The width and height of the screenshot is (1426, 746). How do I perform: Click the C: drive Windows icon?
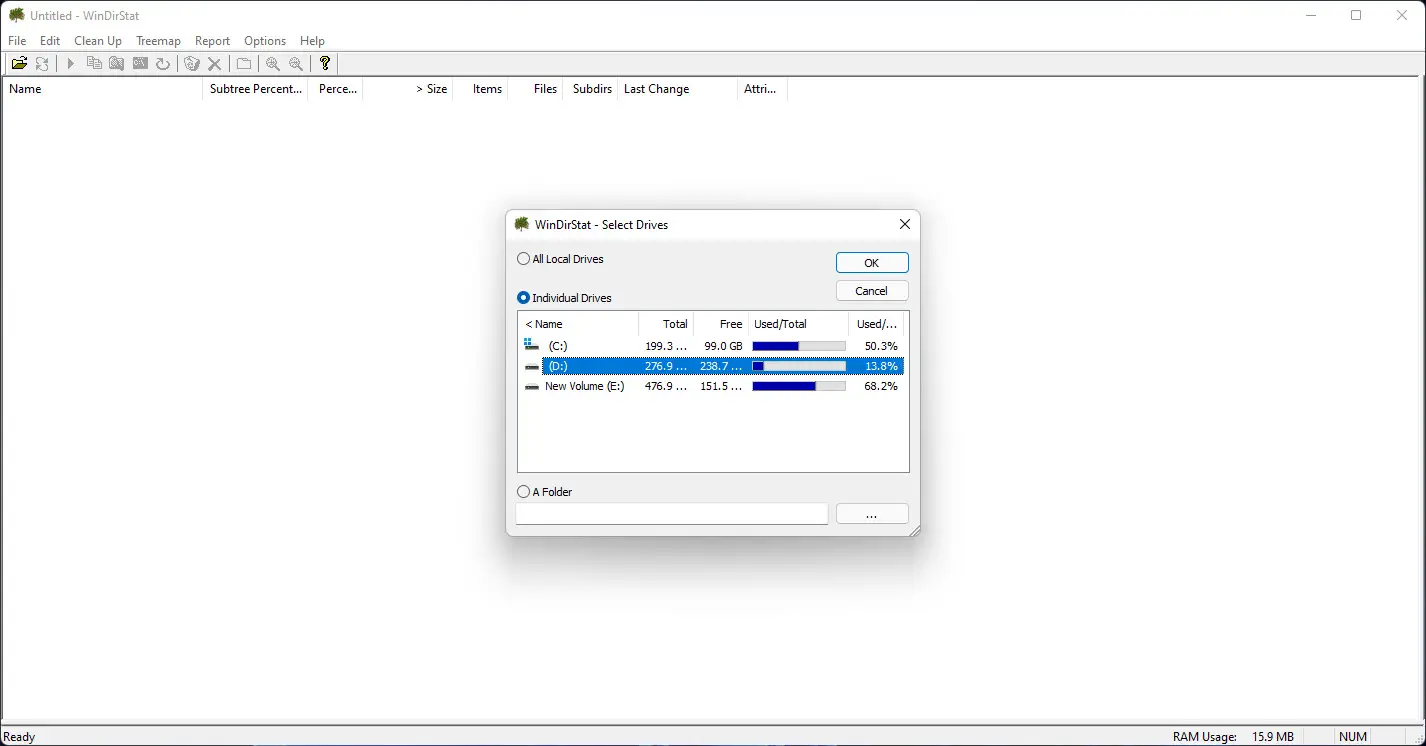tap(532, 345)
